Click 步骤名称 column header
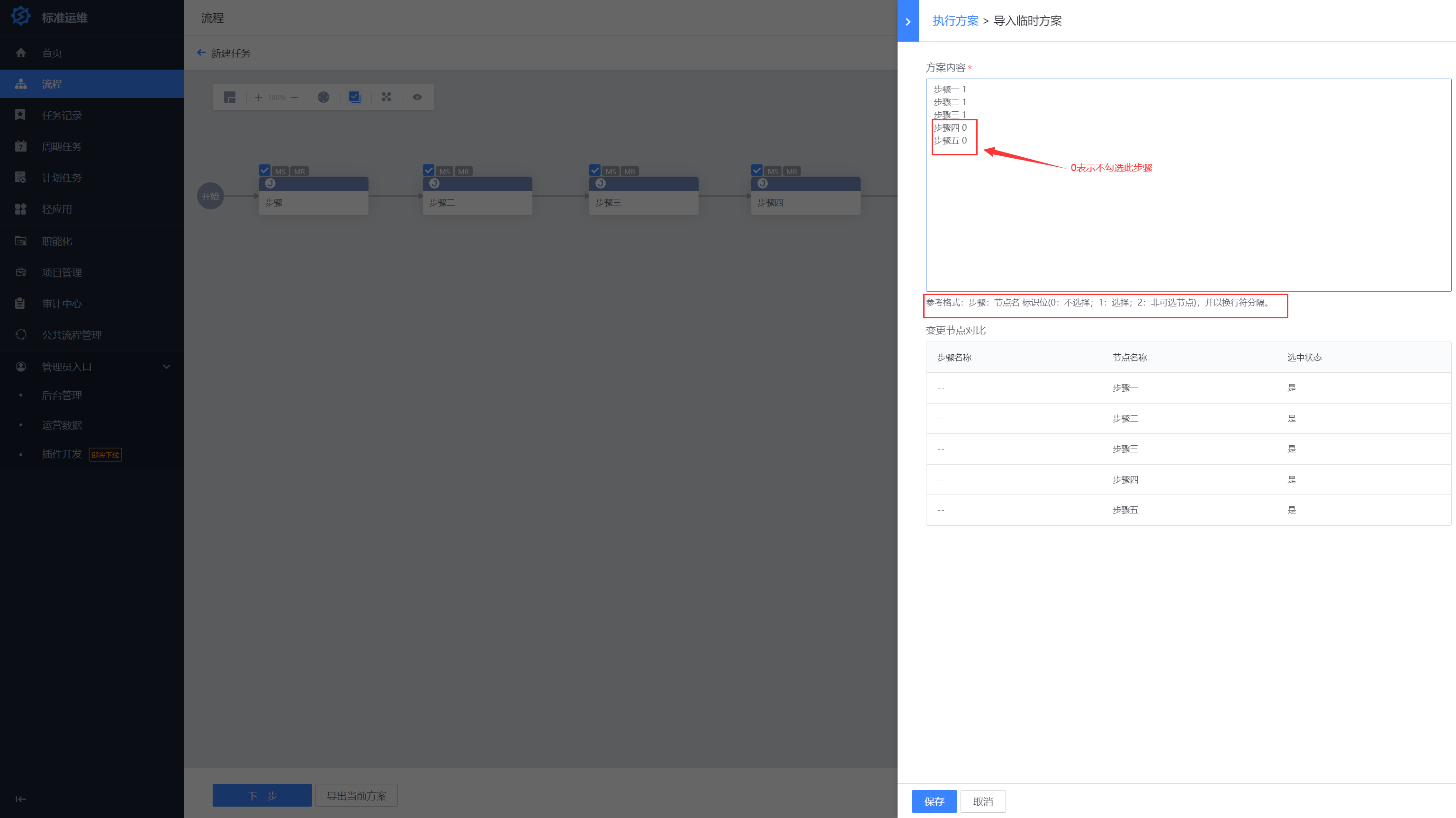 click(x=954, y=357)
